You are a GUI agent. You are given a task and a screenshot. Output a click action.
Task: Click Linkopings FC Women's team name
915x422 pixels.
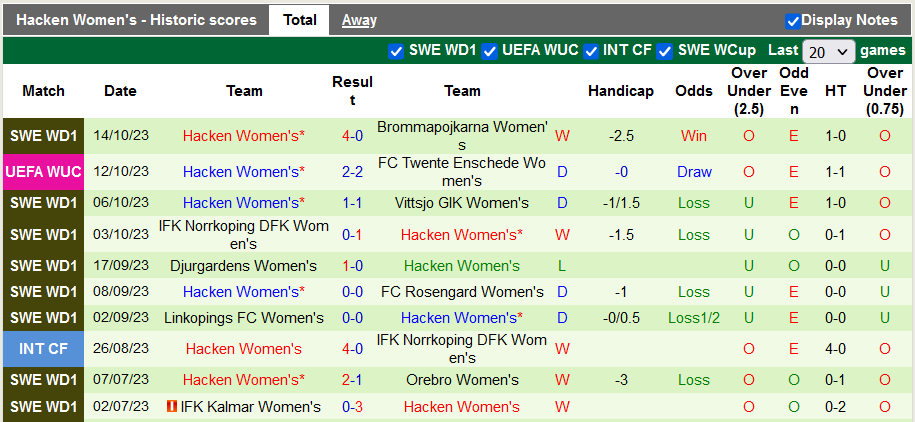point(244,318)
